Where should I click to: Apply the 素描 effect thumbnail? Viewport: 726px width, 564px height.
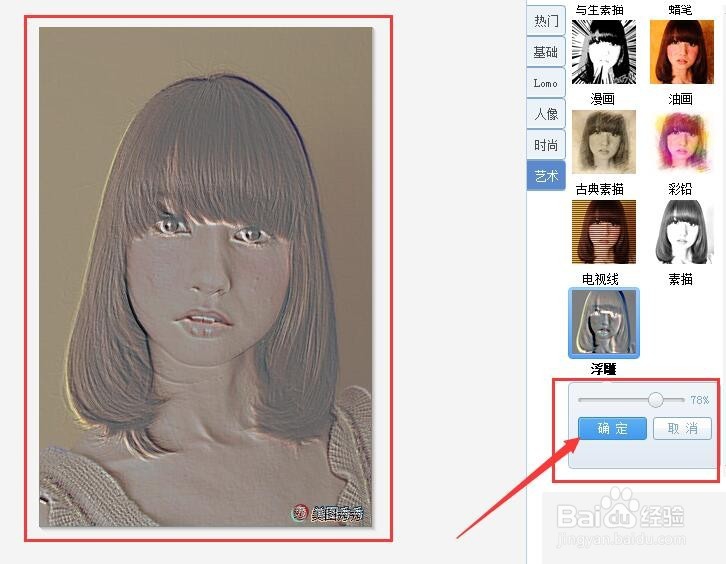682,232
